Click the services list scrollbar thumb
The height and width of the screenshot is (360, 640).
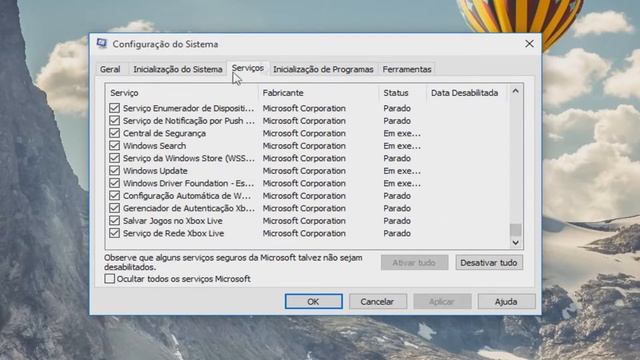(x=516, y=230)
